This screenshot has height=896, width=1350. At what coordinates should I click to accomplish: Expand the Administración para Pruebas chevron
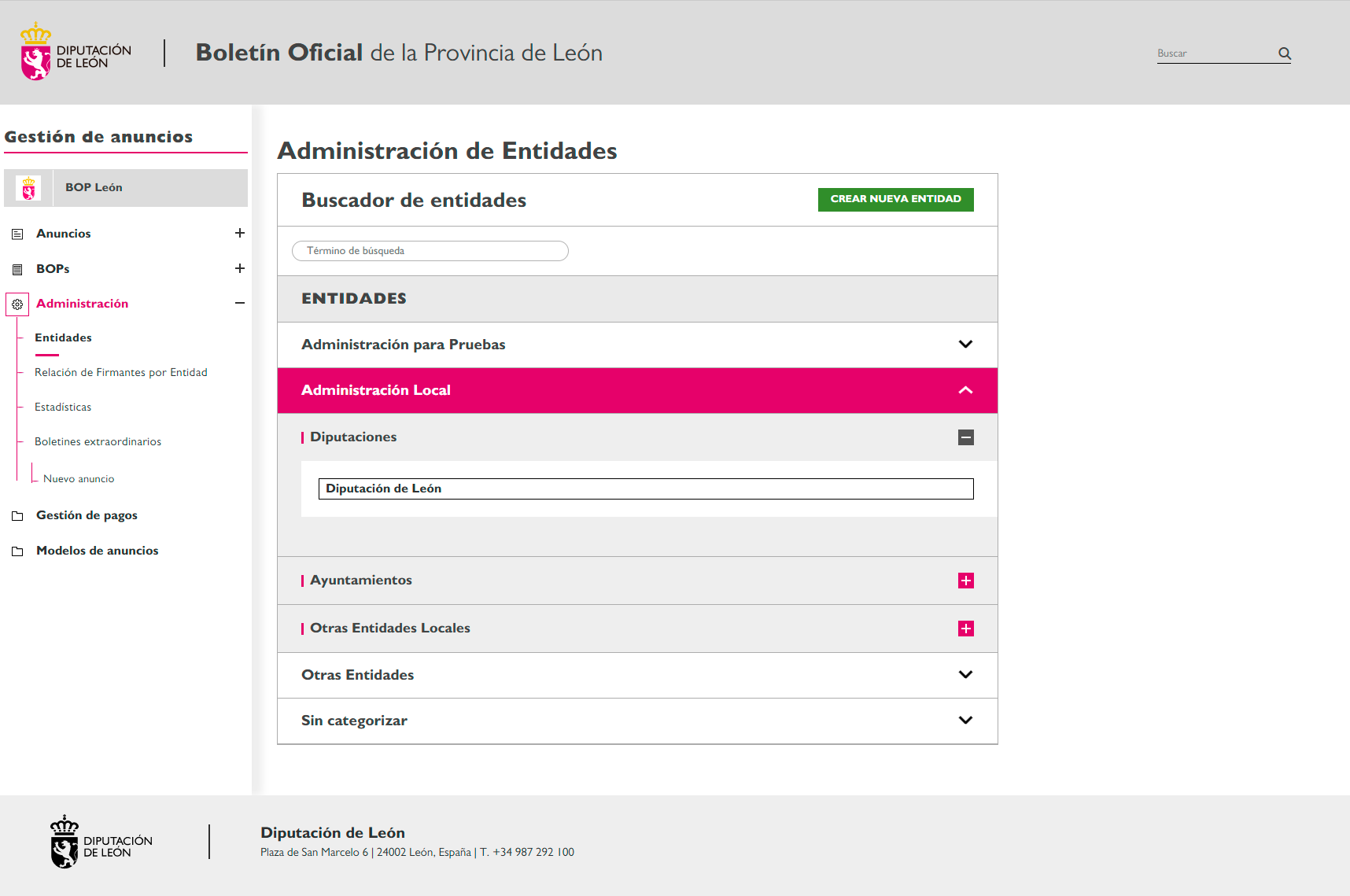(965, 344)
